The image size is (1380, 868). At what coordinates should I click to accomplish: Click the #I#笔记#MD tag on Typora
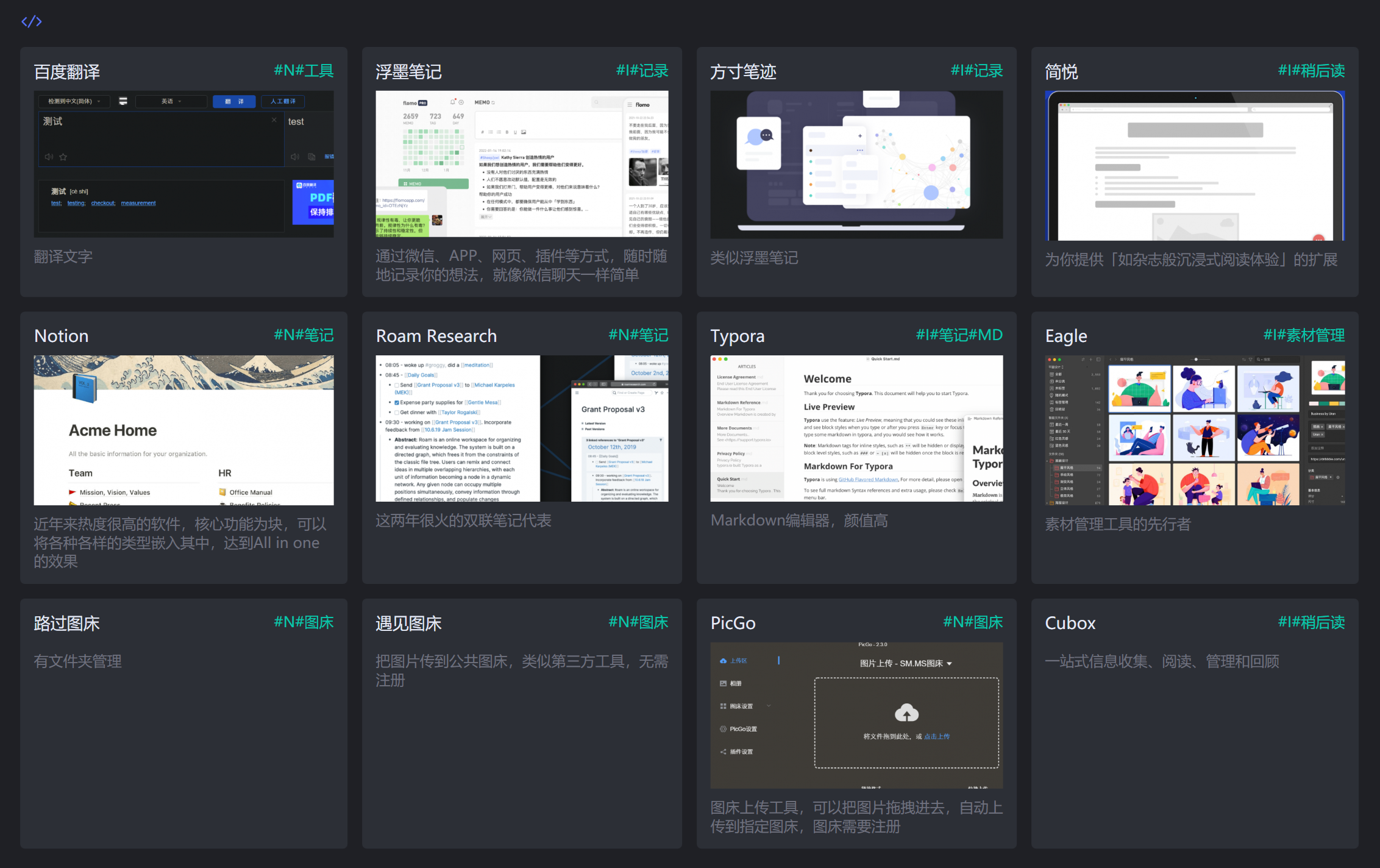(x=959, y=335)
